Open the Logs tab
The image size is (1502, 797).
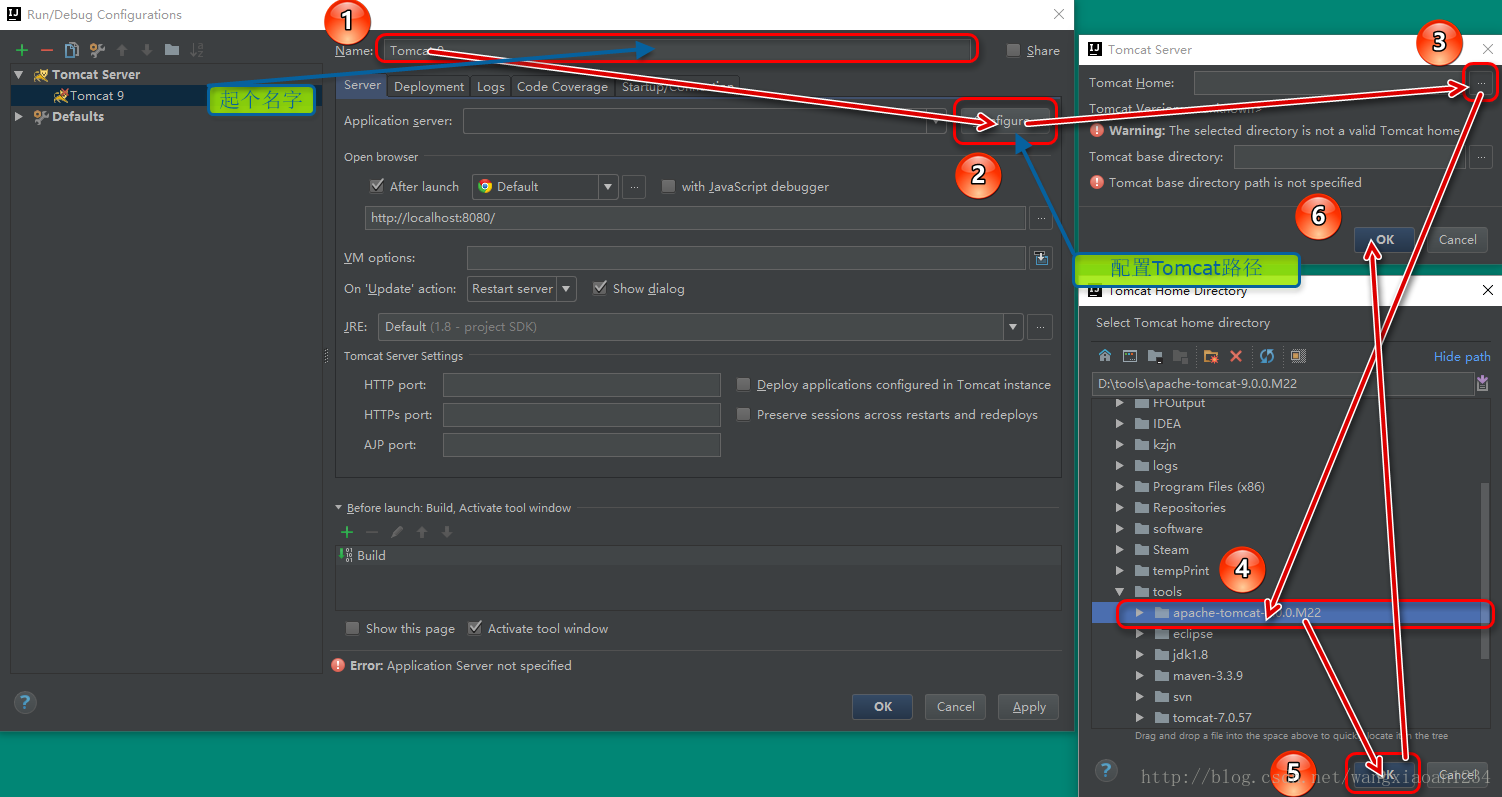pos(491,87)
